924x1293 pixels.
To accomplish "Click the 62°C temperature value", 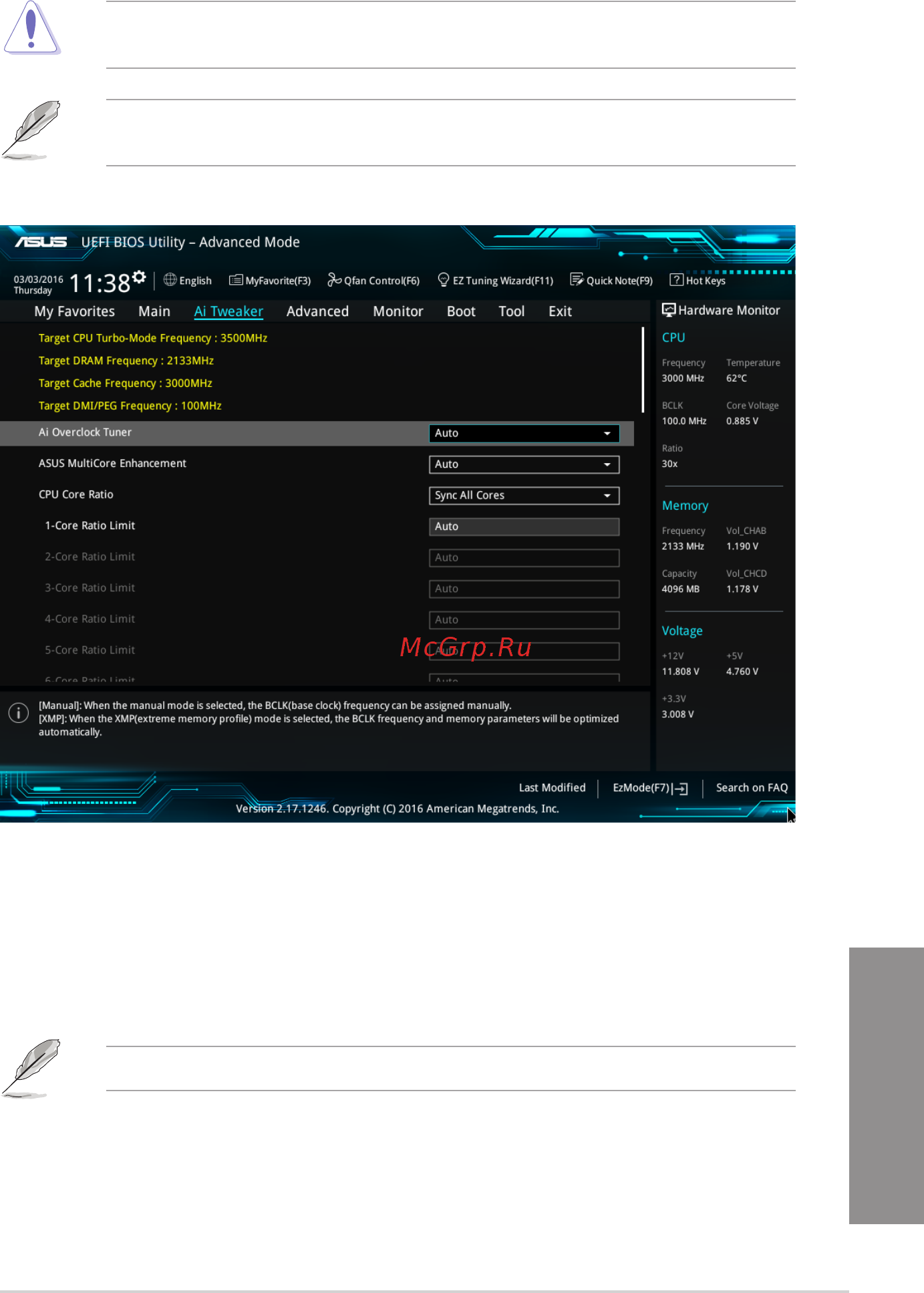I will point(736,378).
